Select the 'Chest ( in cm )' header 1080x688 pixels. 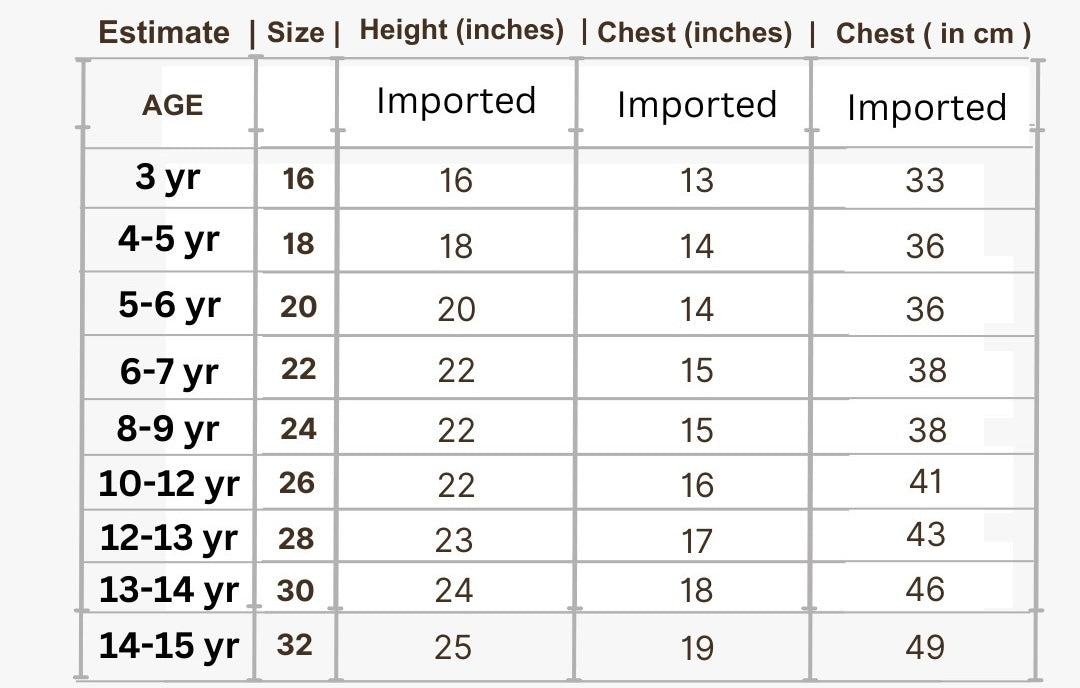pos(933,33)
